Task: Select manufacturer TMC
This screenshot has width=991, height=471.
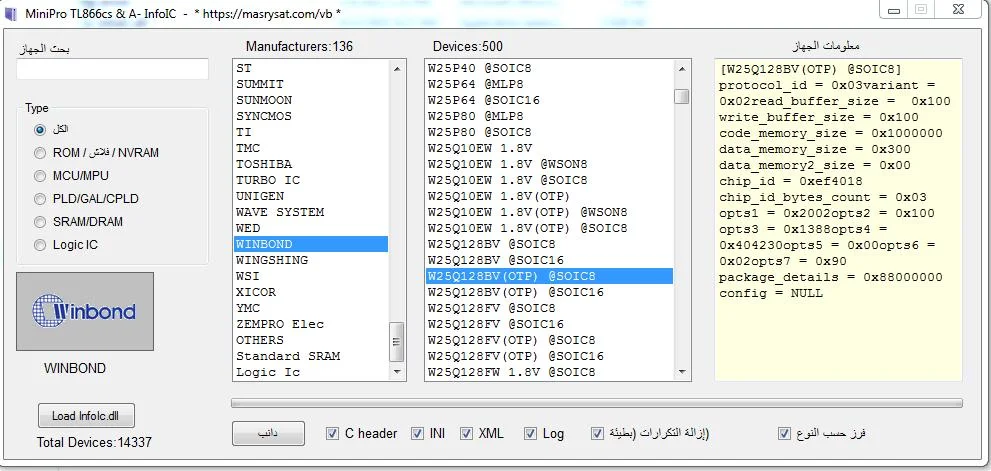Action: [x=311, y=148]
